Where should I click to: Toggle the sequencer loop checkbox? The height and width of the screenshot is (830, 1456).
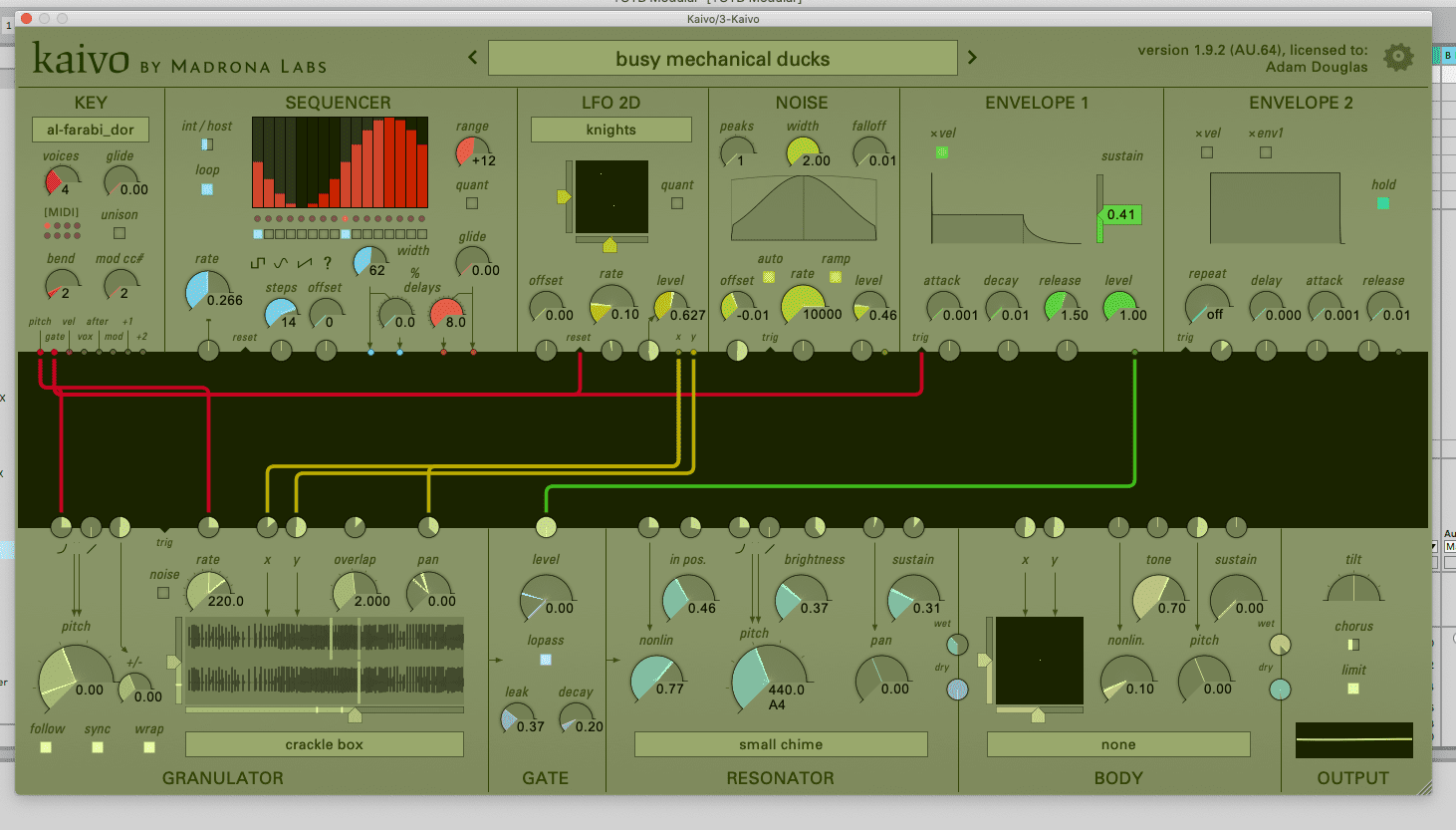pos(206,188)
